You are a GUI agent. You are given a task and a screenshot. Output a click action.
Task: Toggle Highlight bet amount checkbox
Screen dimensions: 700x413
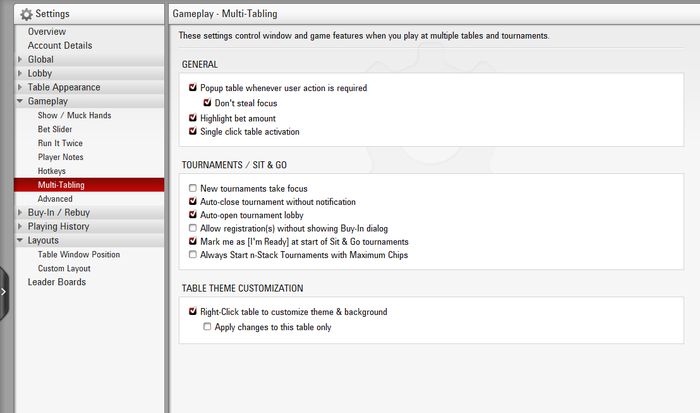tap(193, 118)
